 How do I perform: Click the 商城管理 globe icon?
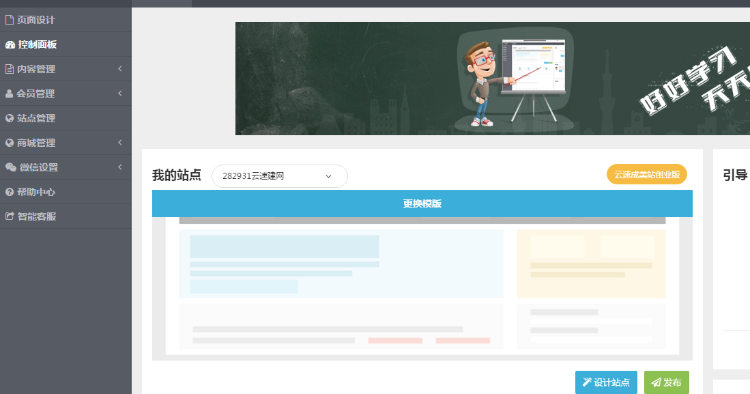point(9,142)
